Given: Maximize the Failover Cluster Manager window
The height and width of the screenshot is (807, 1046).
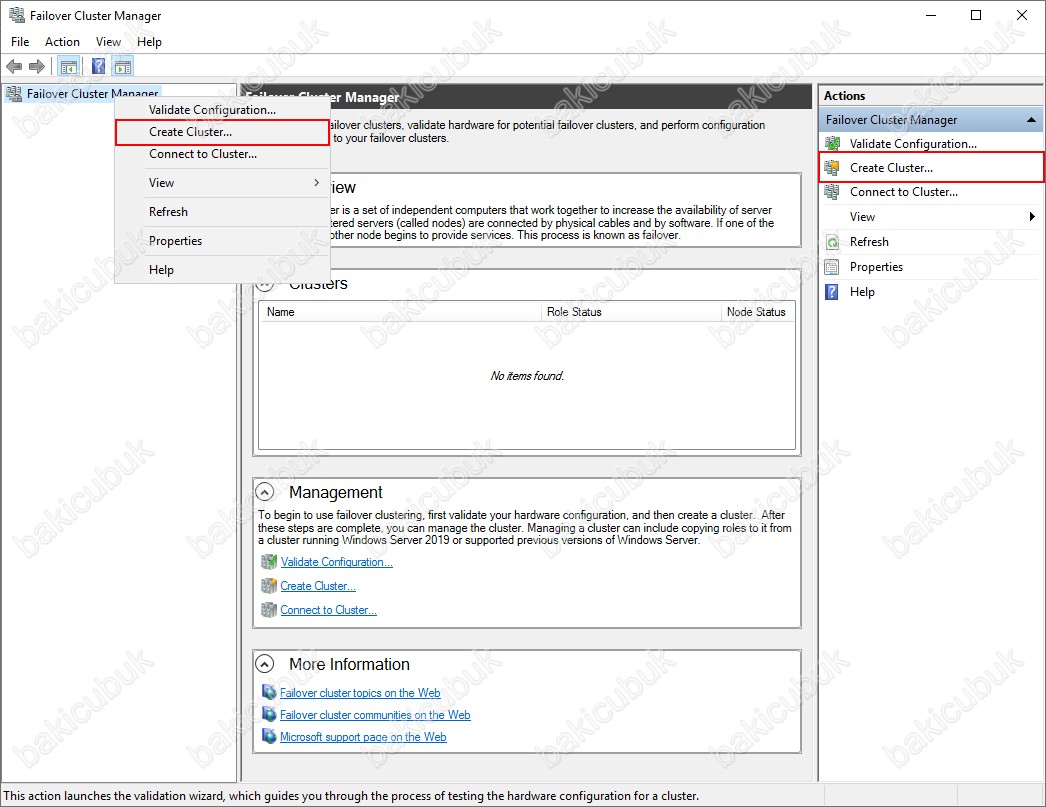Looking at the screenshot, I should 976,15.
